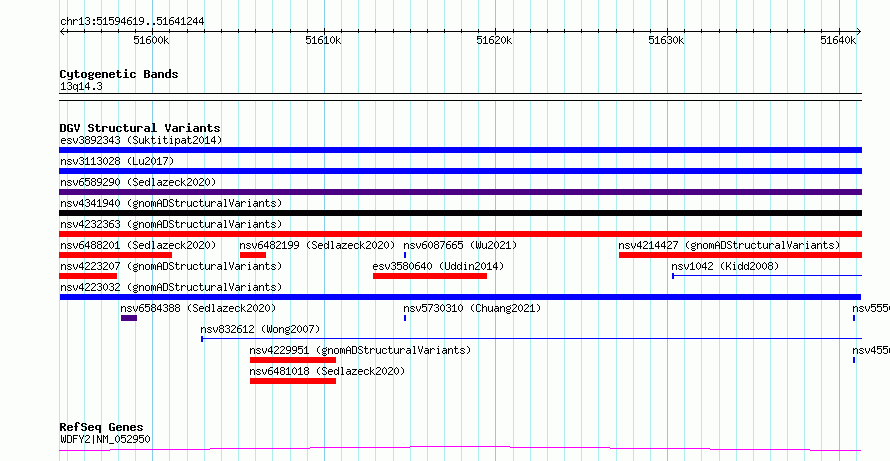Click the nsv1042 (Kidd2008) label
This screenshot has height=461, width=890.
pyautogui.click(x=725, y=266)
